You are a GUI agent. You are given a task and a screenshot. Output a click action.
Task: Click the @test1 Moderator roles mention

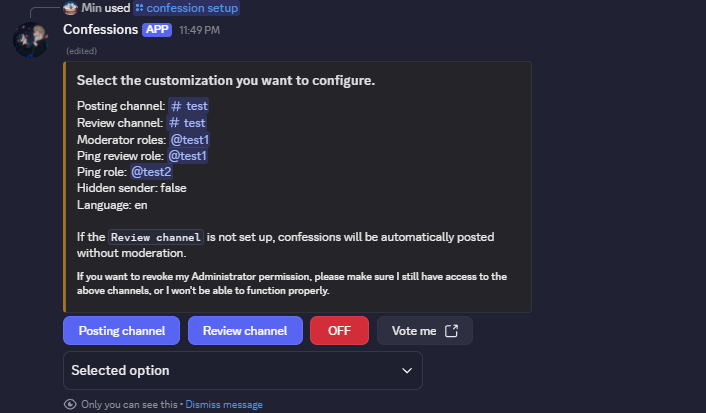click(x=190, y=140)
